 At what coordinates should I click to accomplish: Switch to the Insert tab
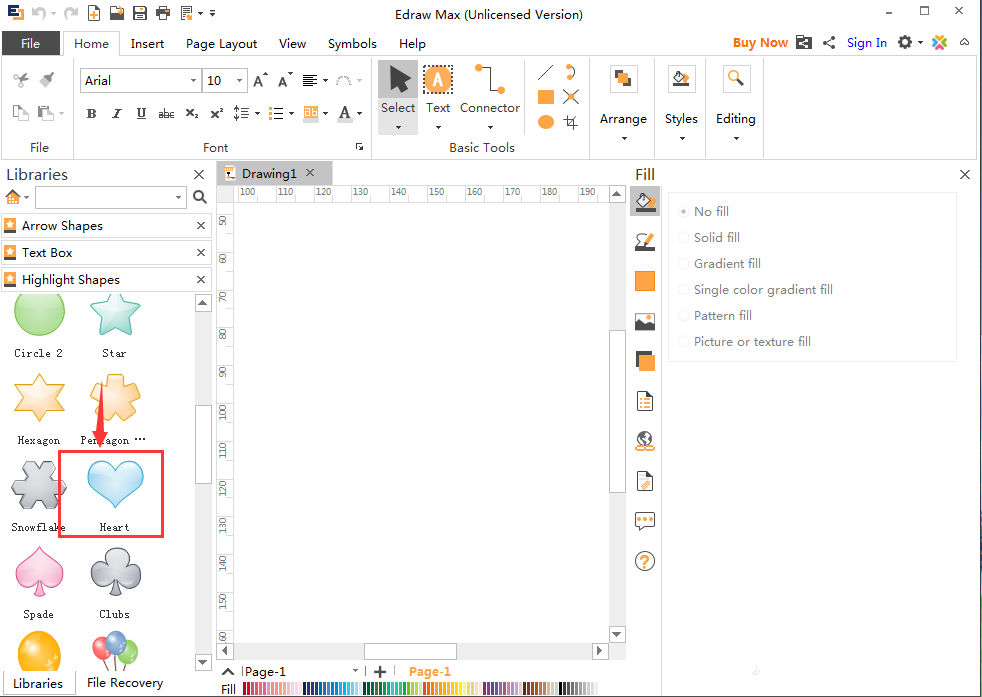[147, 43]
